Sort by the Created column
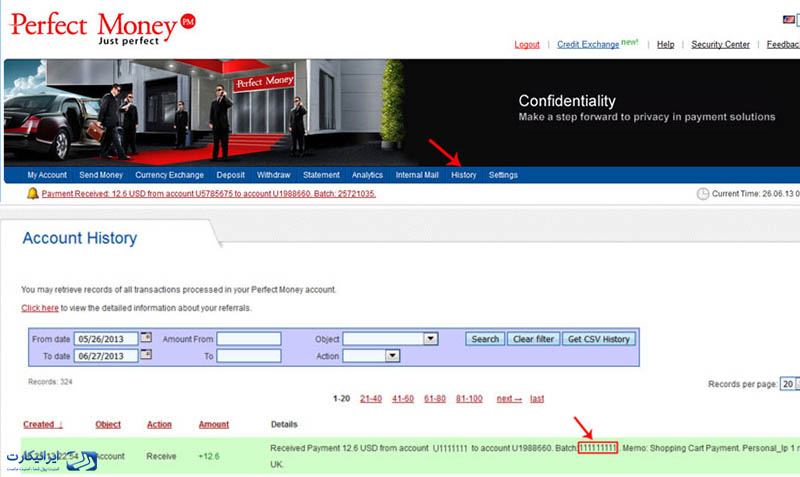The width and height of the screenshot is (800, 477). pos(43,424)
